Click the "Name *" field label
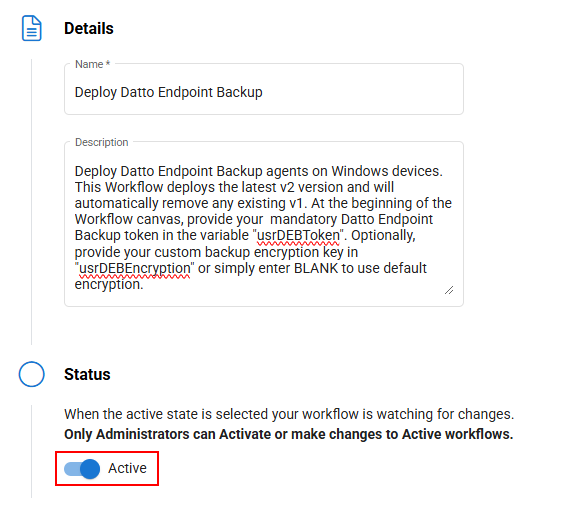Image resolution: width=575 pixels, height=509 pixels. [92, 64]
